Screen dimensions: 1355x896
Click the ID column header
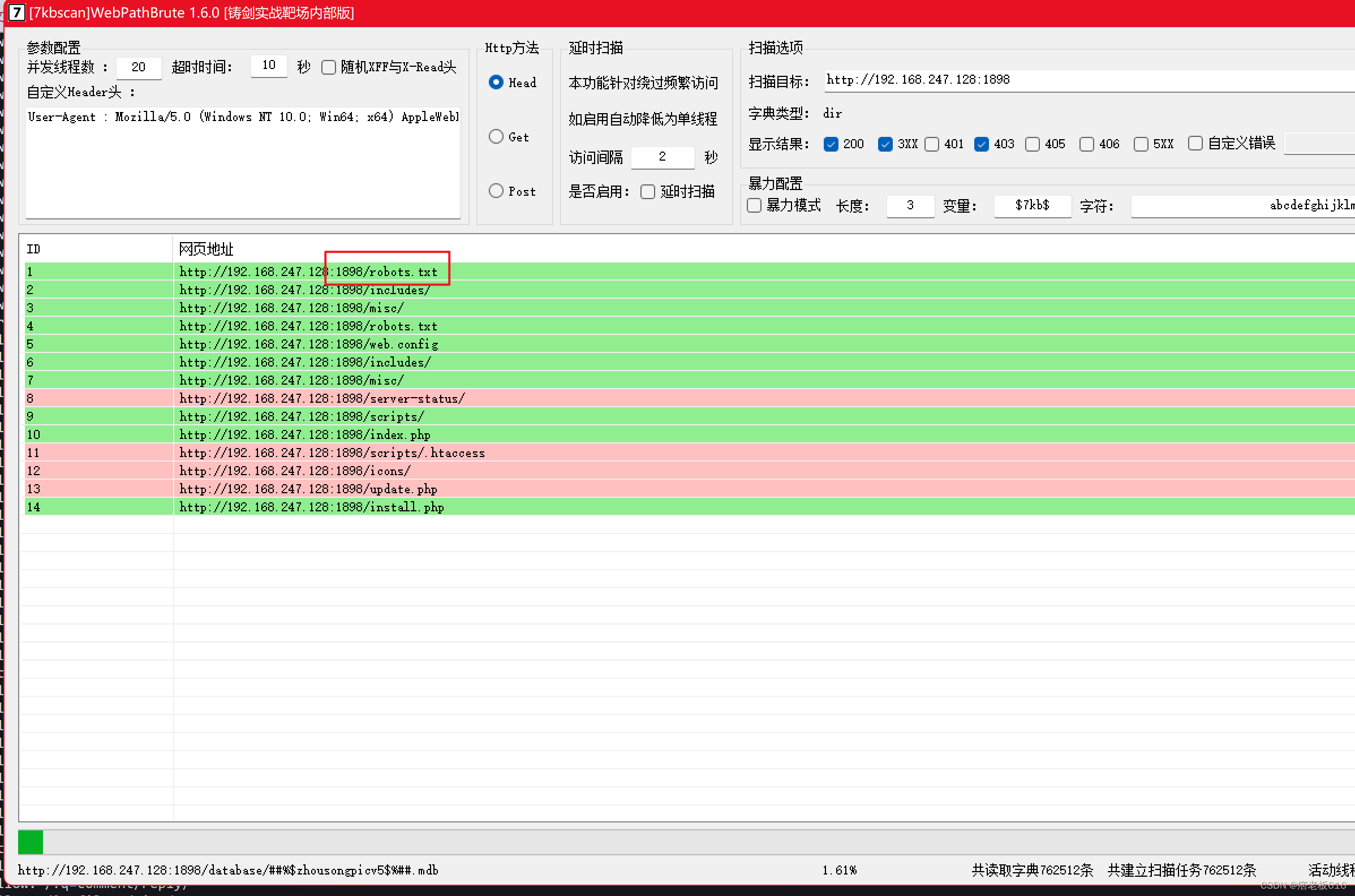coord(97,249)
